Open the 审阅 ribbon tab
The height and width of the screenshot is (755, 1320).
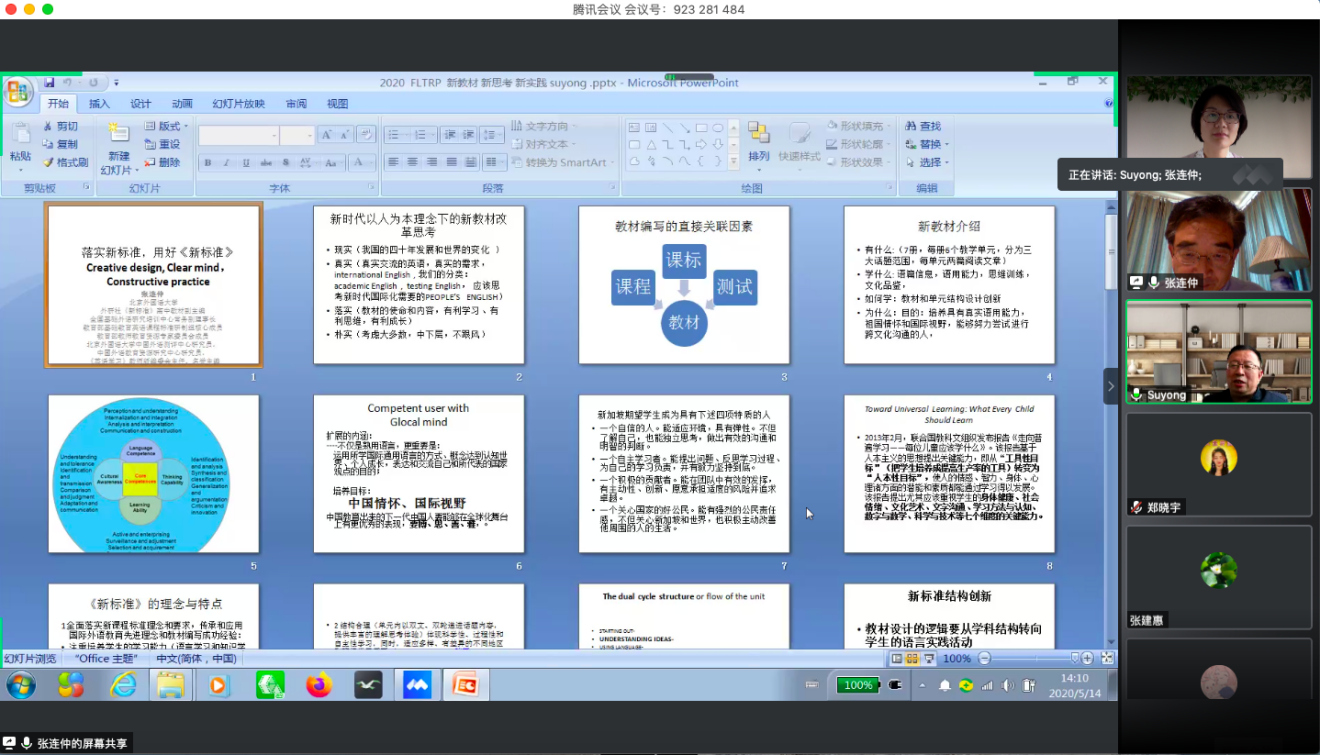click(x=296, y=104)
